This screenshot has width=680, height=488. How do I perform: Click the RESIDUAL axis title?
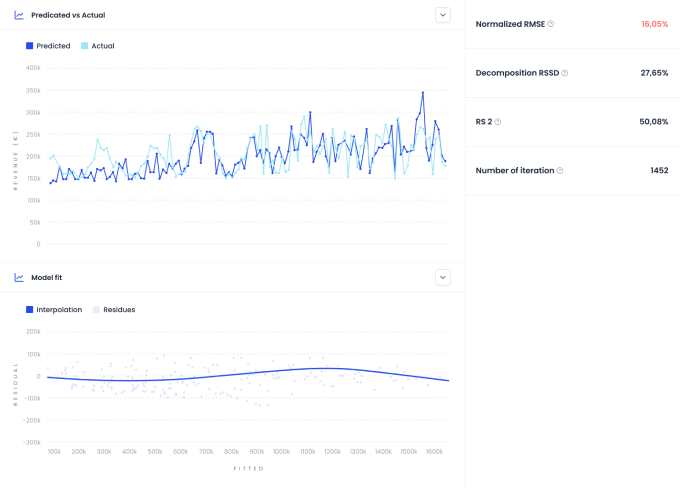(x=16, y=385)
